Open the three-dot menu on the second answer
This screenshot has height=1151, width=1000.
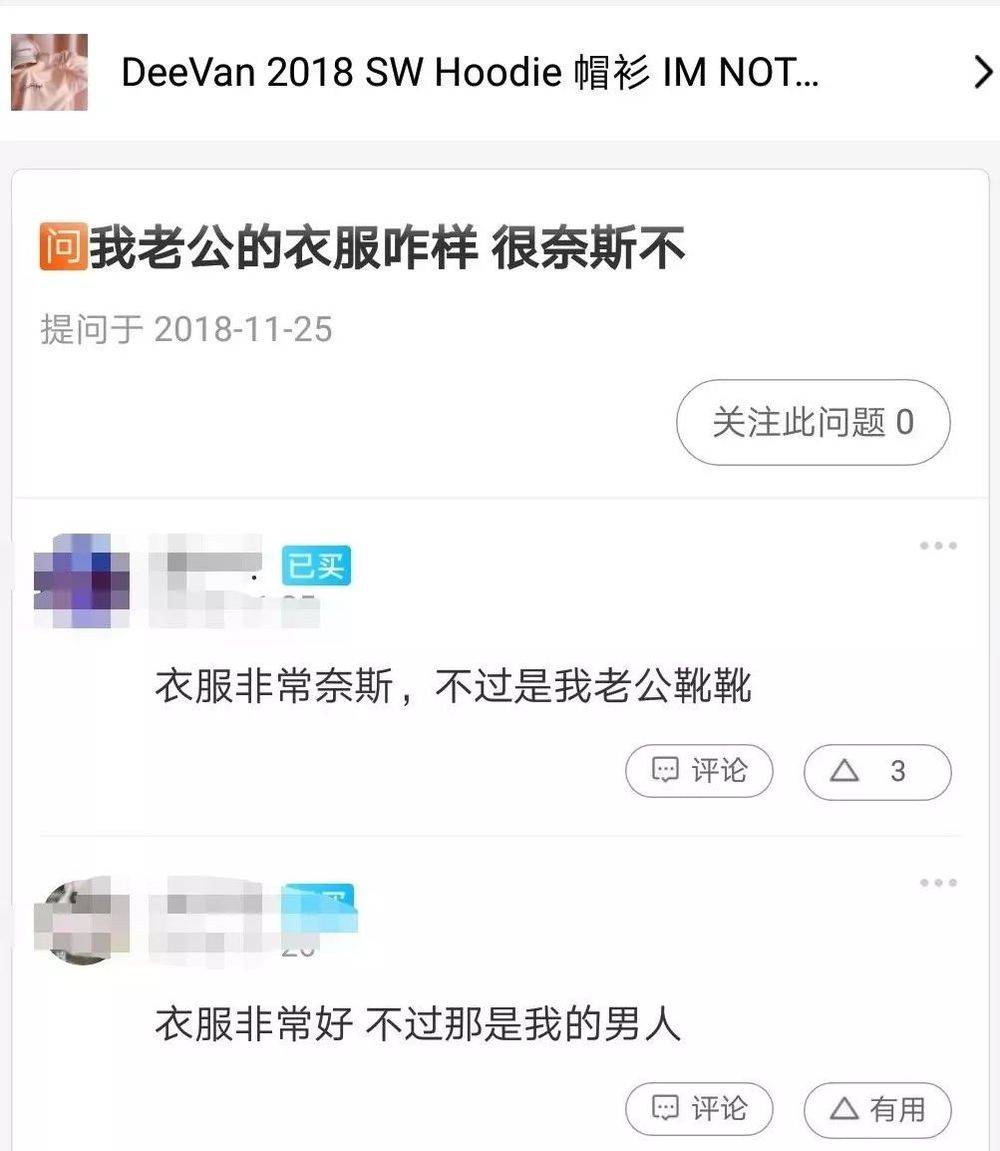pyautogui.click(x=938, y=882)
